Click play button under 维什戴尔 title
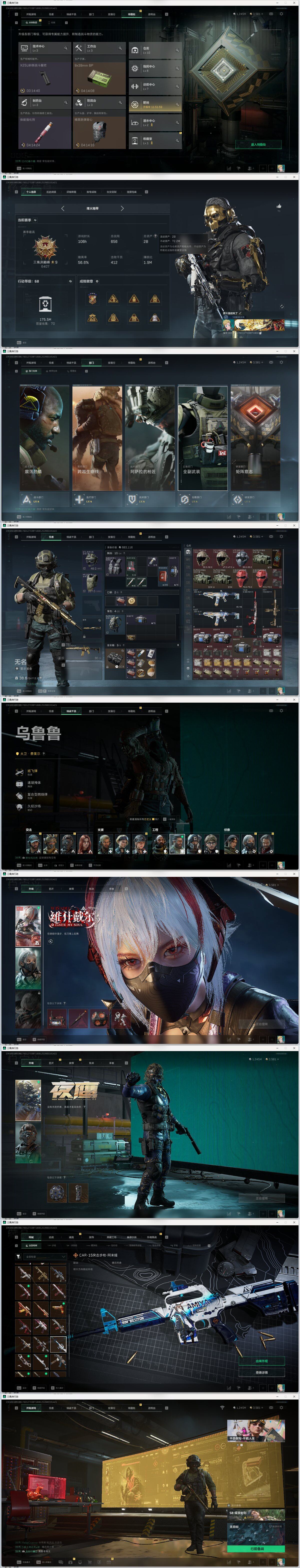The width and height of the screenshot is (300, 1568). click(x=50, y=941)
